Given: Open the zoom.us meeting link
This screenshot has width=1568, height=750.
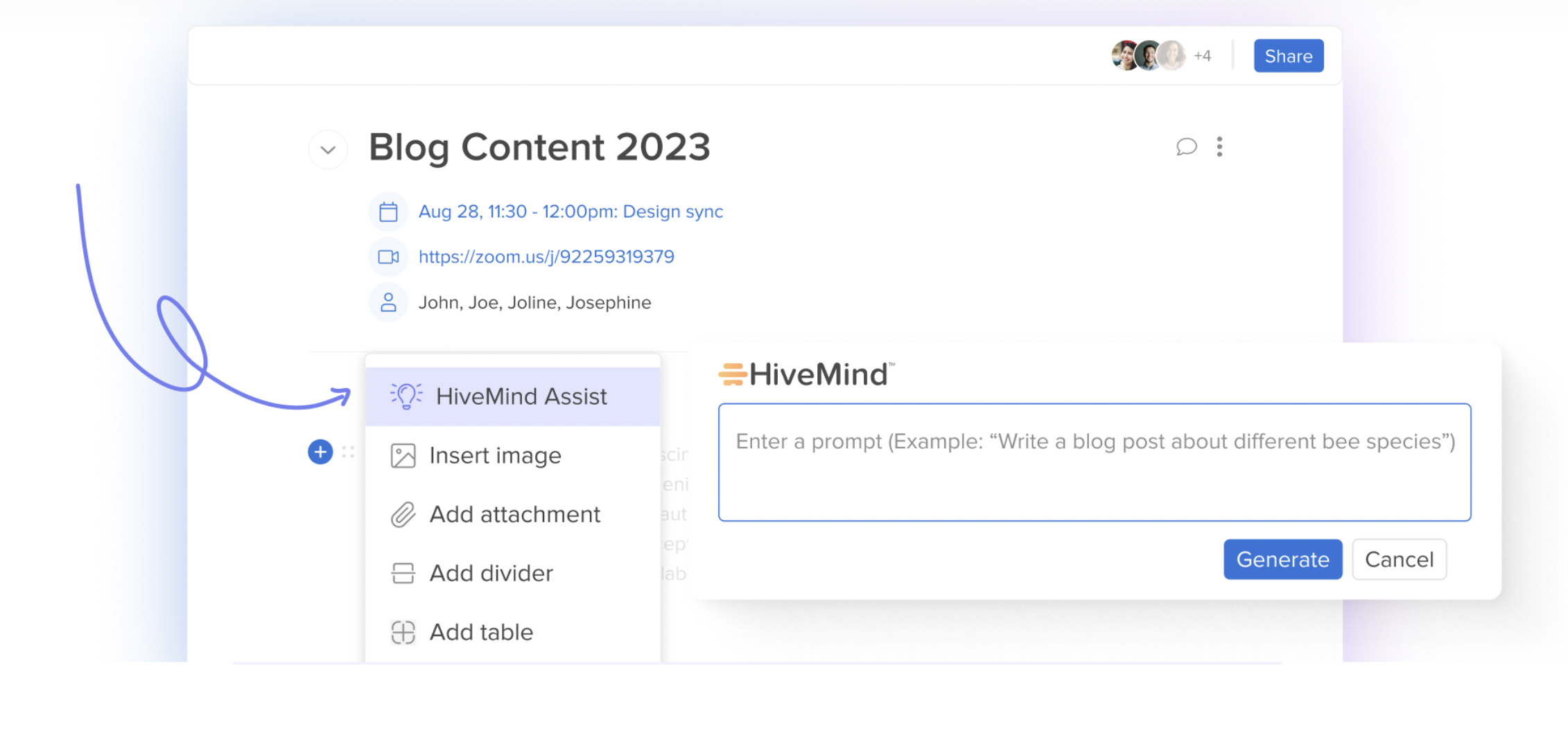Looking at the screenshot, I should point(546,257).
